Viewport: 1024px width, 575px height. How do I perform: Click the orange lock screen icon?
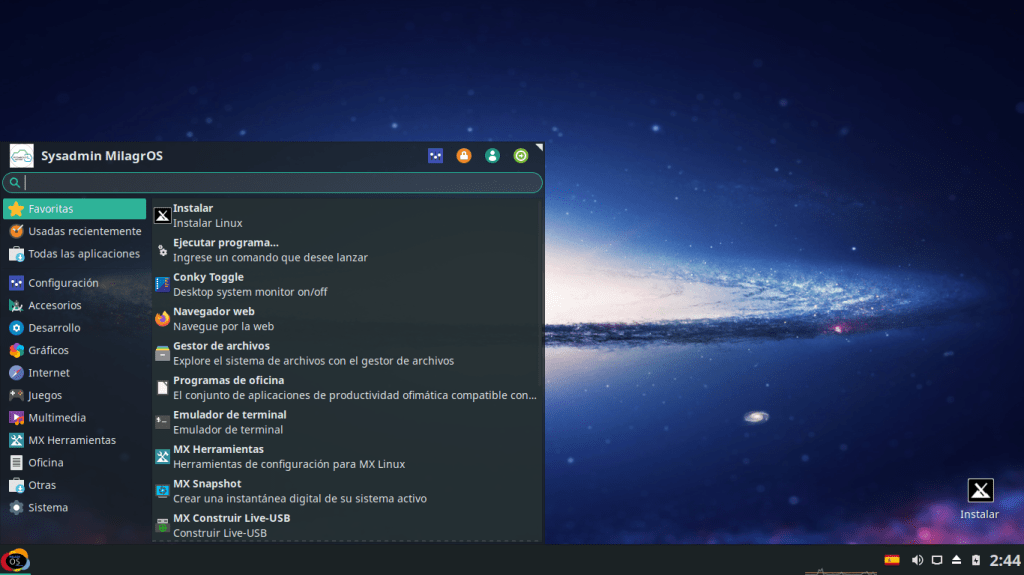coord(464,156)
